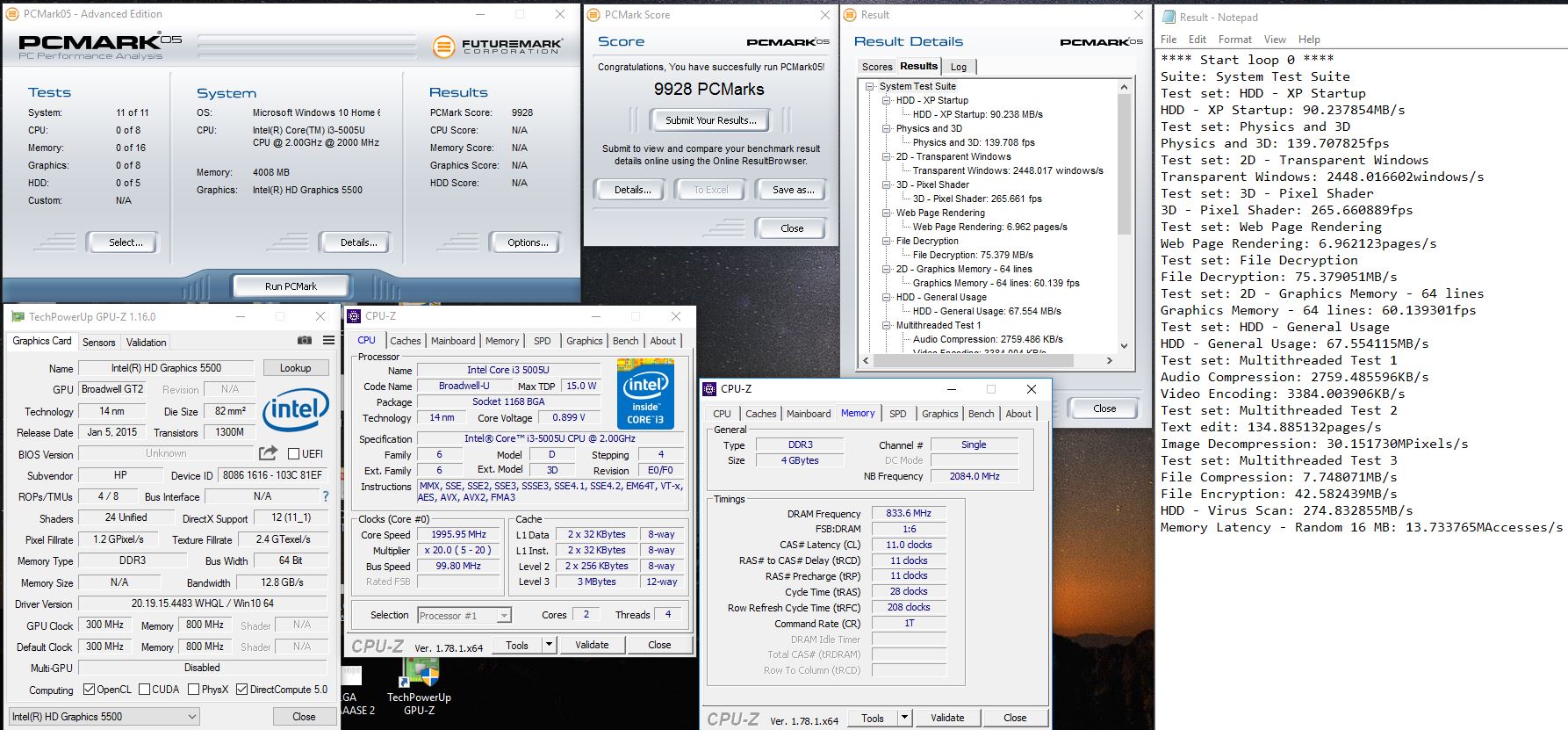
Task: Toggle UEFI checkbox in GPU-Z
Action: coord(294,453)
